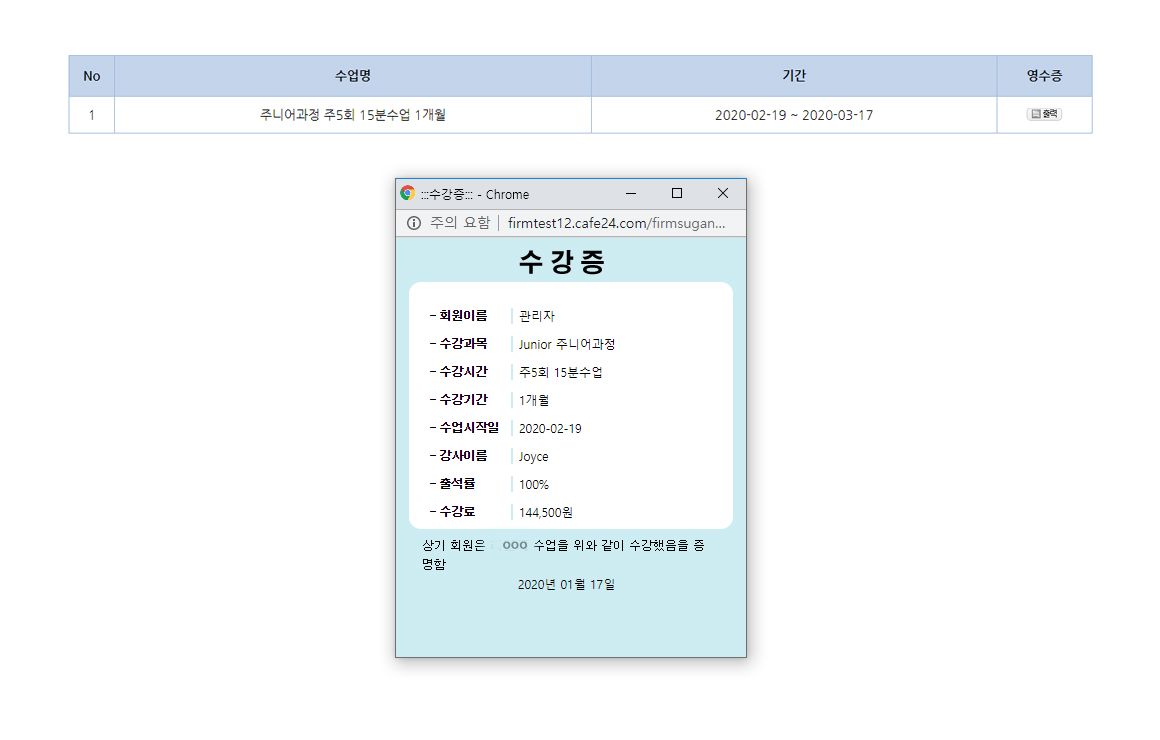Screen dimensions: 1160x740
Task: Click the firmtest12.cafe24.com address bar URL
Action: 616,223
